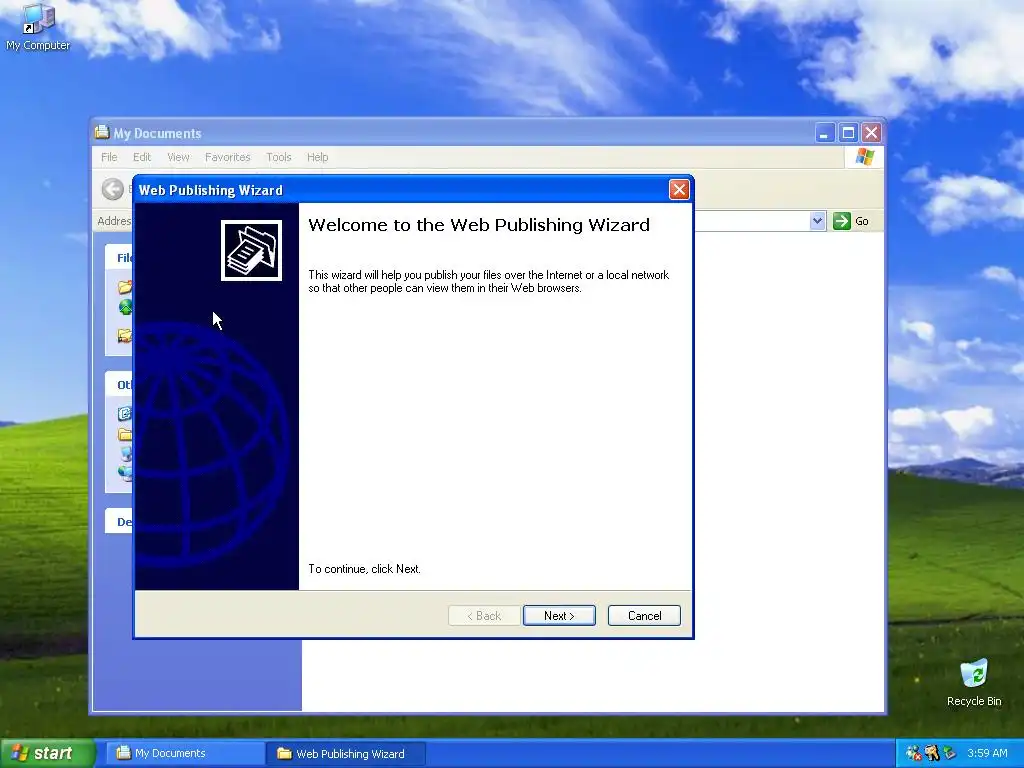
Task: Click the disabled Back button
Action: point(484,615)
